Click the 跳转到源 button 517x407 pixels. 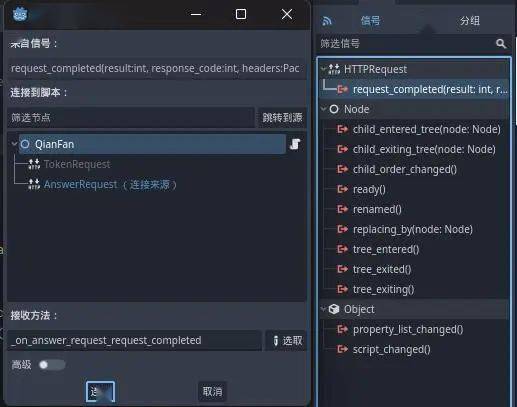click(x=282, y=117)
